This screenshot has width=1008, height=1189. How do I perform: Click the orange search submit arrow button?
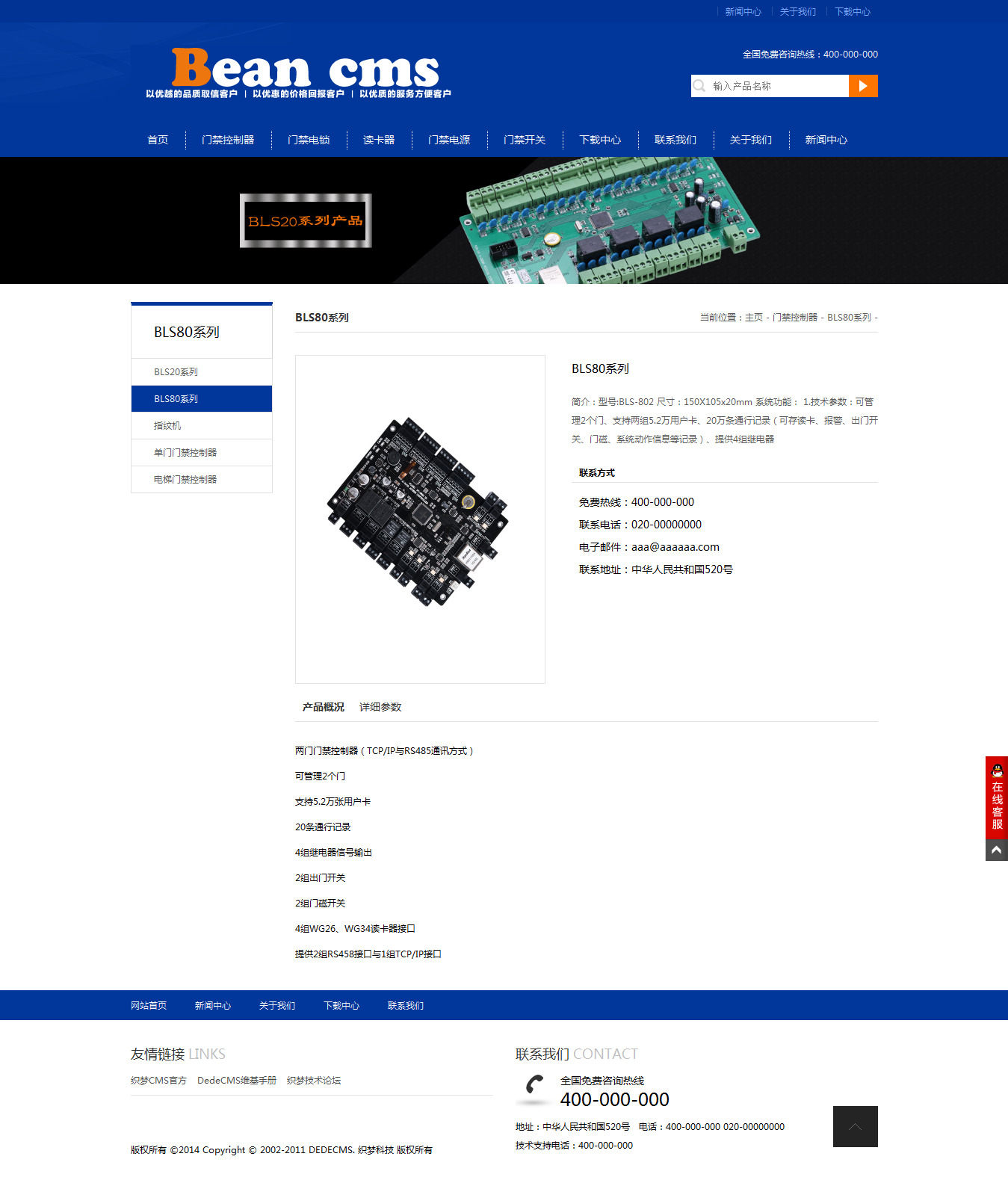tap(863, 86)
